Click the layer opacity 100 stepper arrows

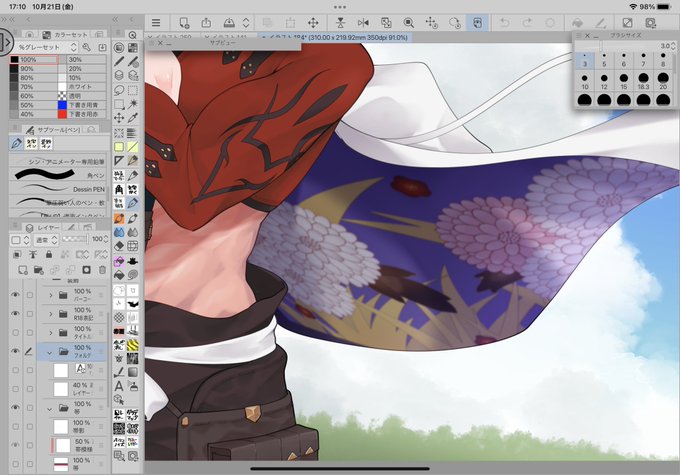point(105,239)
